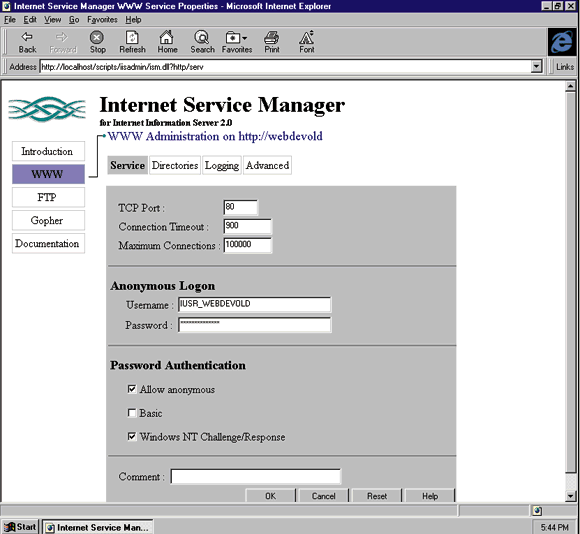Open the Edit menu
This screenshot has width=580, height=534.
tap(30, 20)
